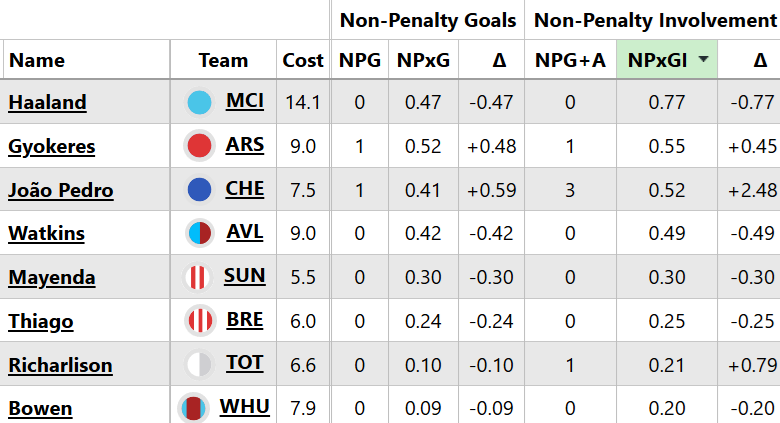Sort by the NPG+A column header

pyautogui.click(x=570, y=61)
